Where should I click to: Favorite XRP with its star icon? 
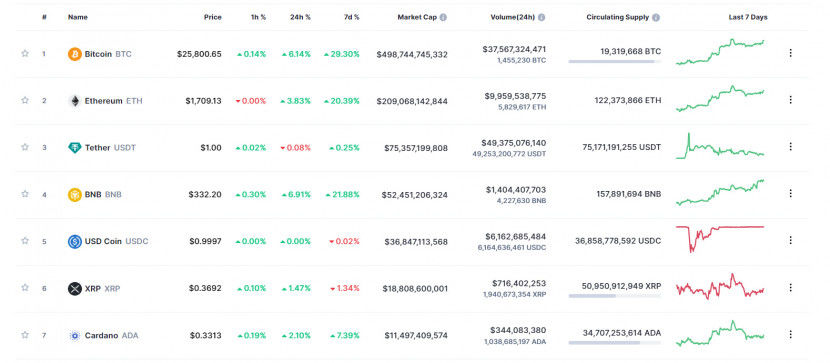25,287
